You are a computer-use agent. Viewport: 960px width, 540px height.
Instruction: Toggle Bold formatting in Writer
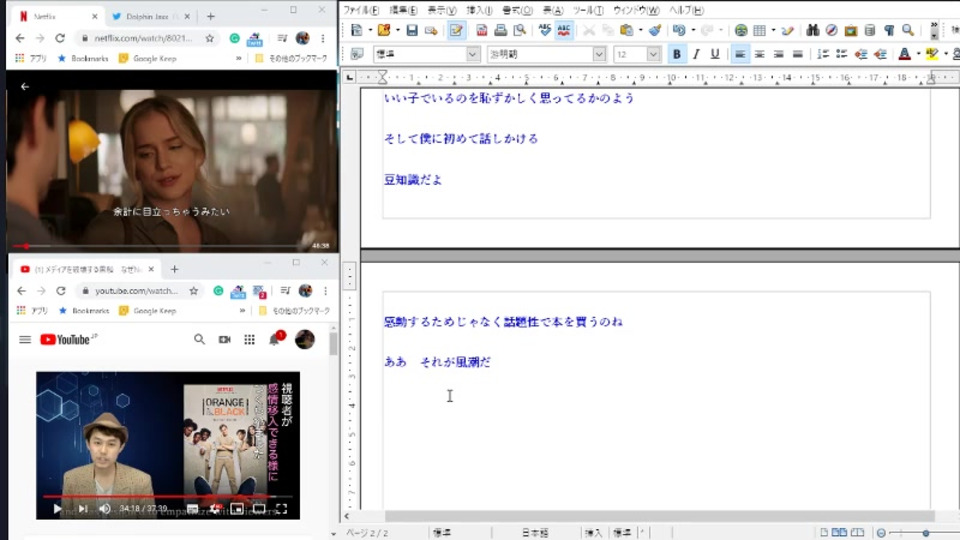click(677, 54)
